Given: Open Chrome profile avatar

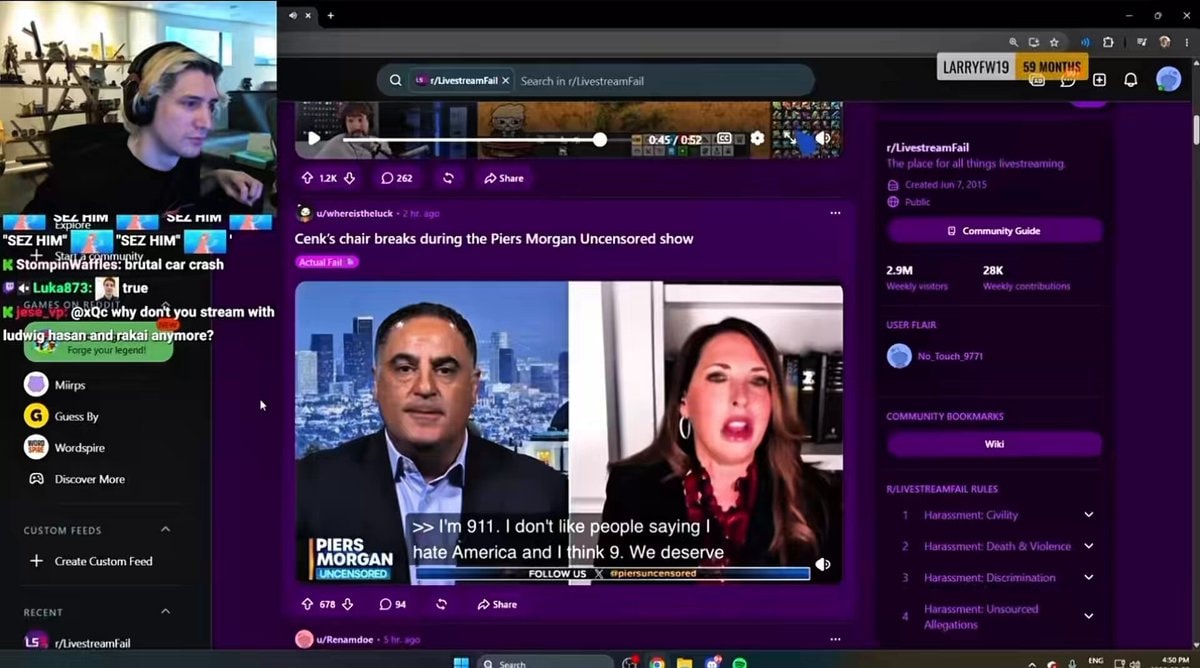Looking at the screenshot, I should tap(1165, 43).
